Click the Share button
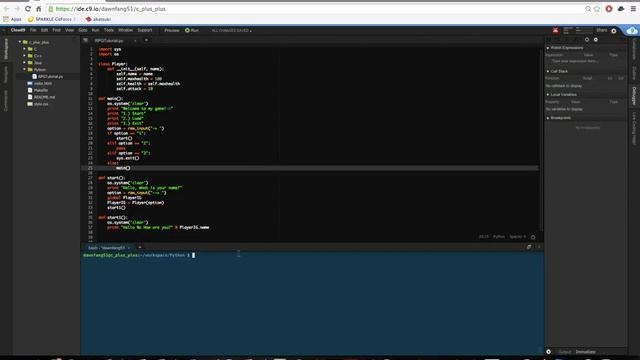 pos(602,30)
